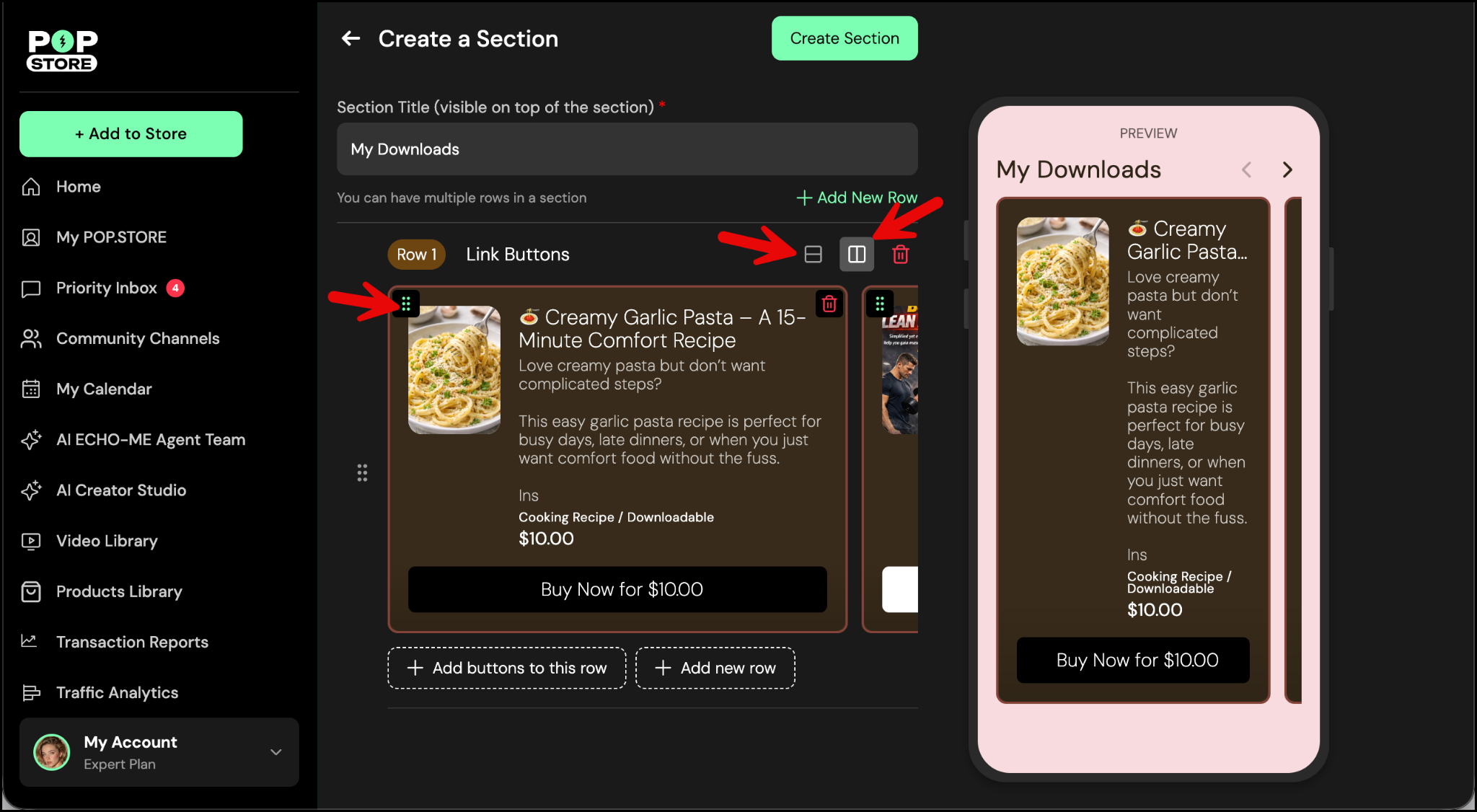Click the + Add to Store button
Viewport: 1477px width, 812px height.
[131, 133]
